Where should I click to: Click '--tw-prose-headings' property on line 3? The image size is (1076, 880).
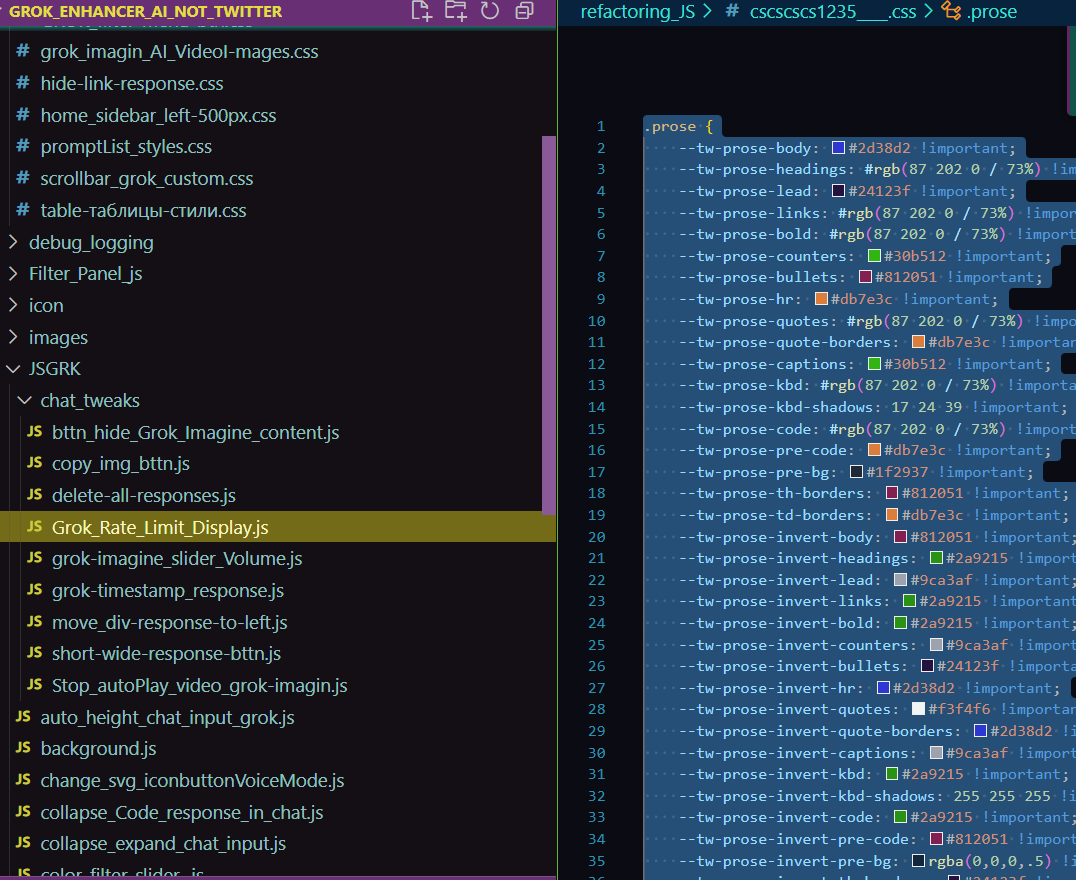click(x=762, y=169)
